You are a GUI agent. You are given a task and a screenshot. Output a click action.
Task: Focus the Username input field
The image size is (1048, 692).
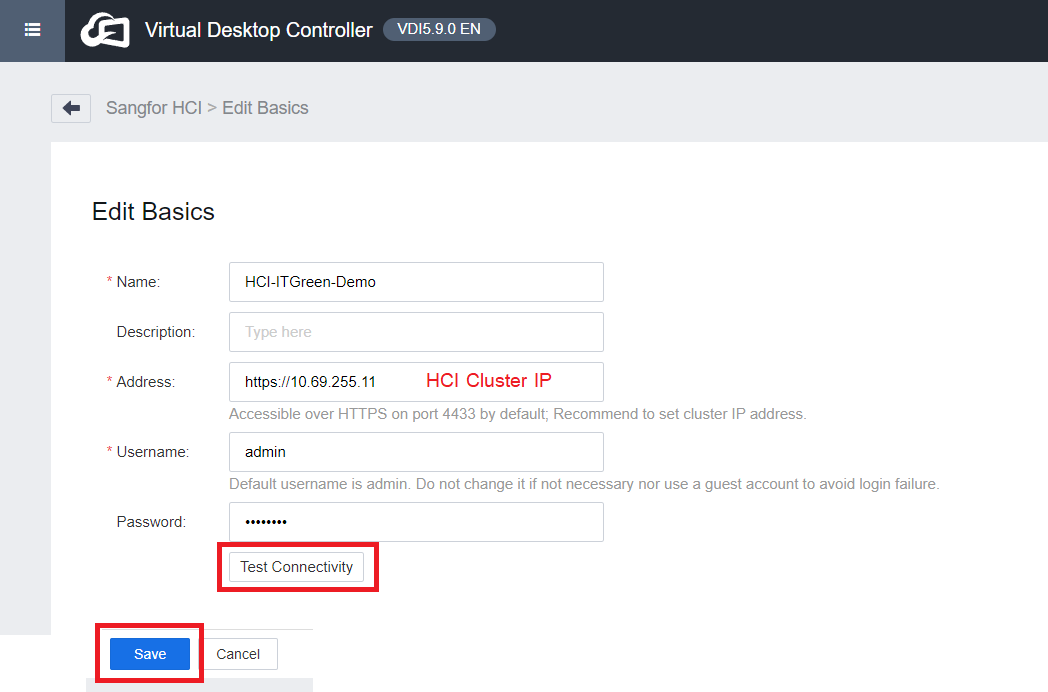pos(416,452)
